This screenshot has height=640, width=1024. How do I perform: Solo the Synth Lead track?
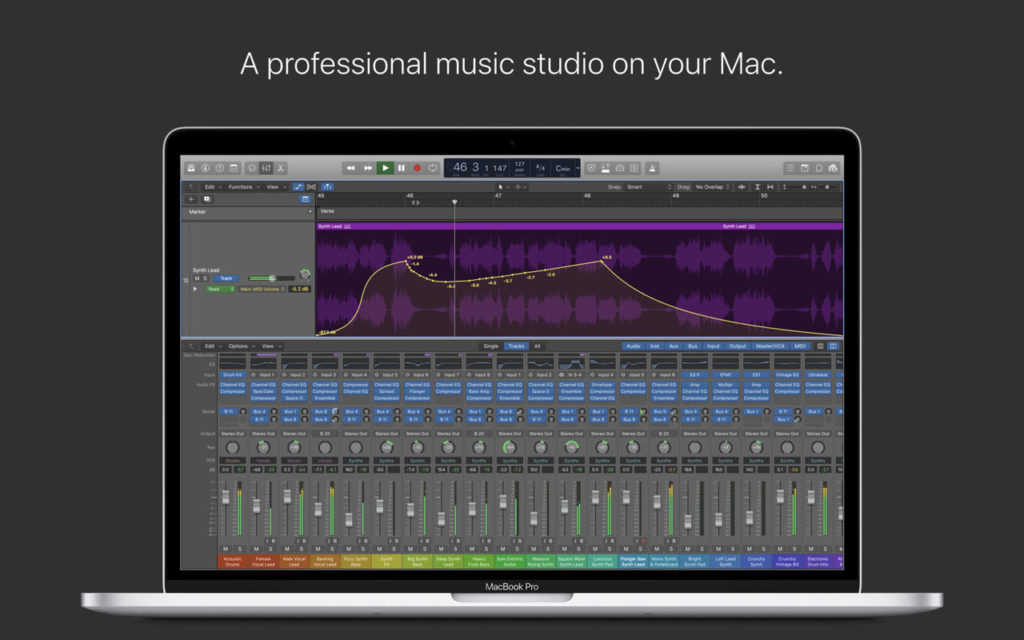click(205, 278)
